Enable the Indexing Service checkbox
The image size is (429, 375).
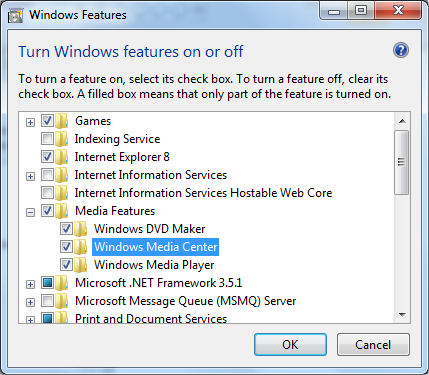tap(47, 139)
